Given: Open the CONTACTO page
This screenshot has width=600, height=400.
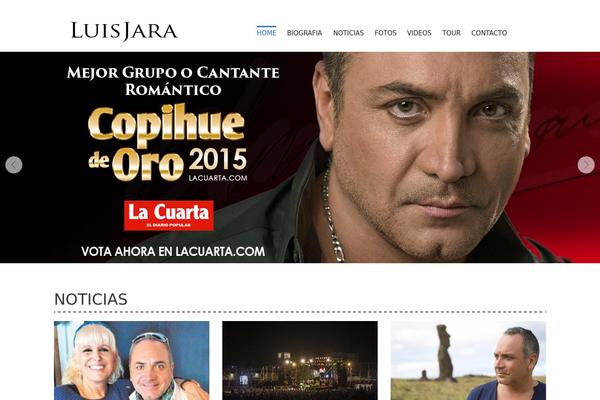Looking at the screenshot, I should click(489, 33).
